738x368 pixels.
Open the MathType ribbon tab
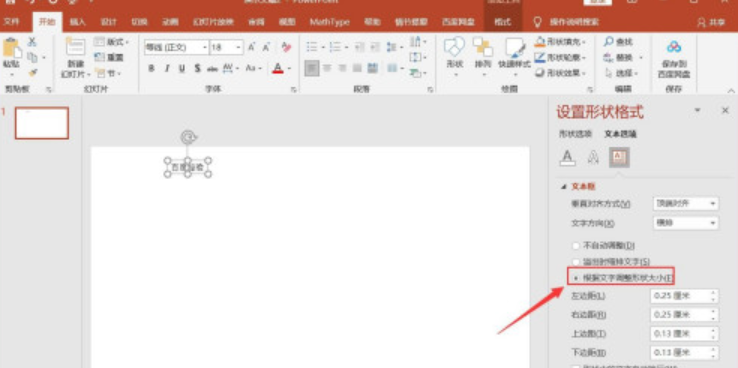click(329, 22)
